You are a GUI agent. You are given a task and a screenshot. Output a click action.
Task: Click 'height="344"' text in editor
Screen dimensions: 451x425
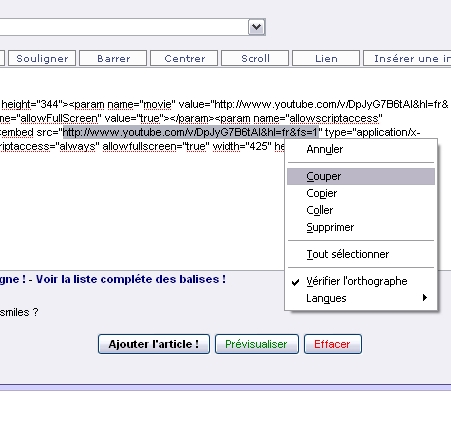[32, 104]
